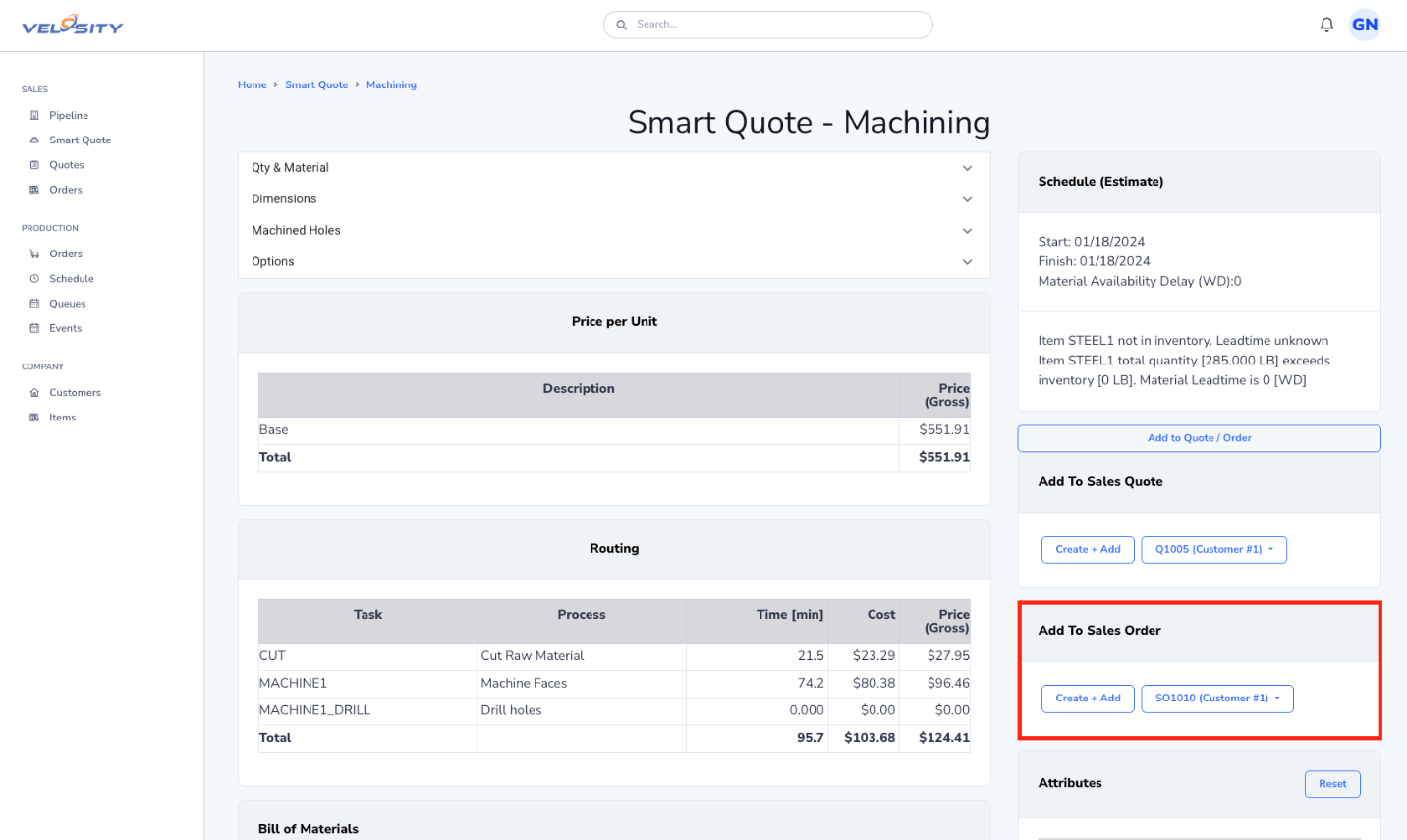This screenshot has width=1407, height=840.
Task: Click the Customers home icon
Action: click(34, 392)
